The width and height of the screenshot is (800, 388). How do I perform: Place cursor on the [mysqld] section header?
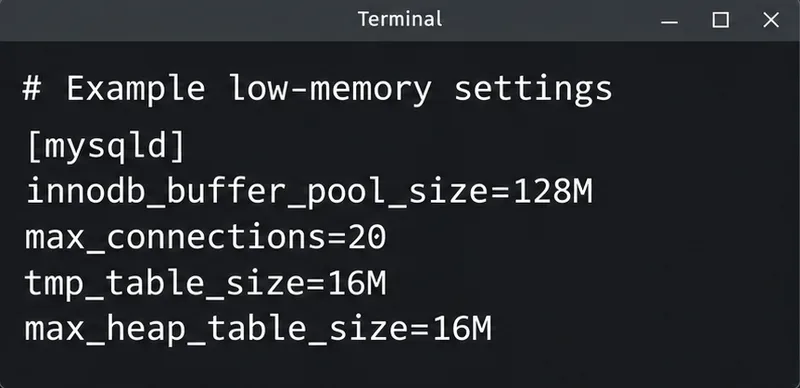pos(106,147)
